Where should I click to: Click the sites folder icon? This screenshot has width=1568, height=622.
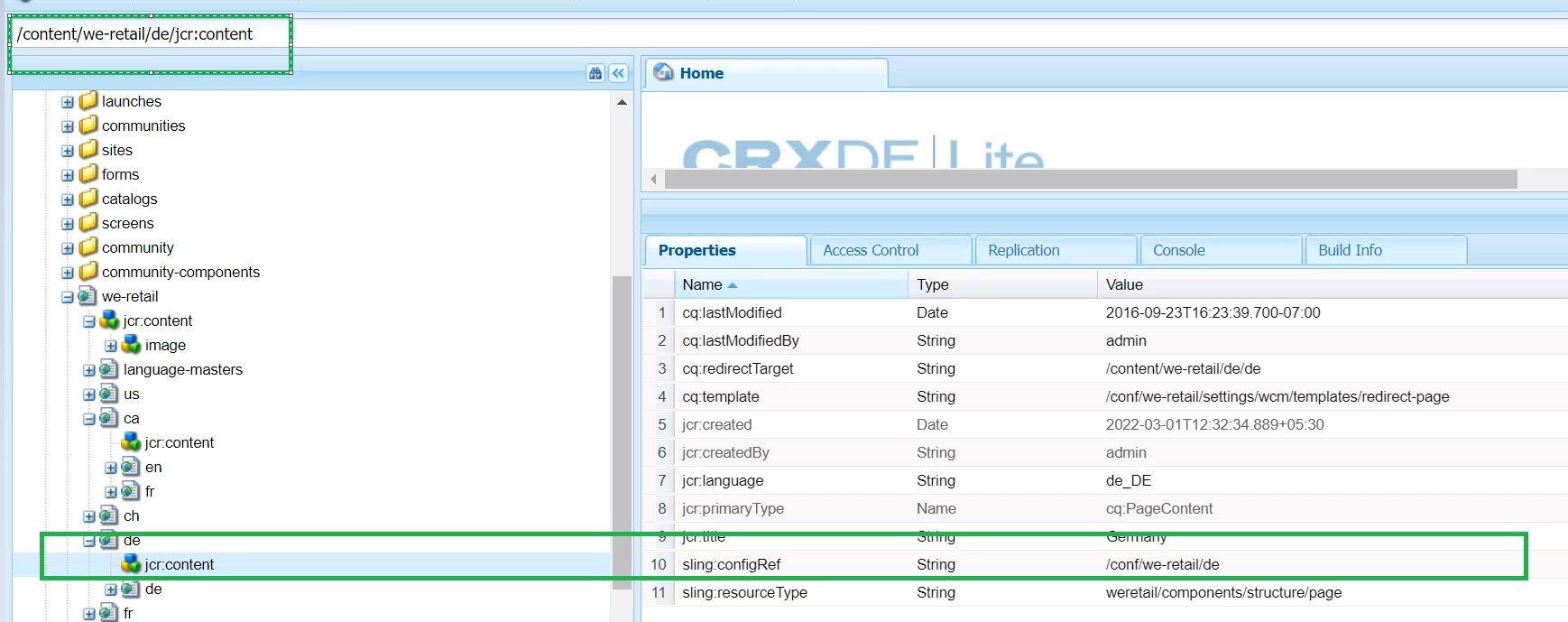[88, 149]
